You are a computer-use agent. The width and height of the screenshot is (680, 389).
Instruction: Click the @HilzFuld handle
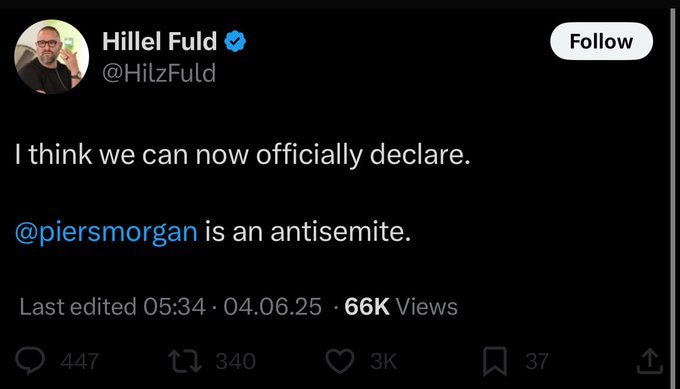pos(159,73)
